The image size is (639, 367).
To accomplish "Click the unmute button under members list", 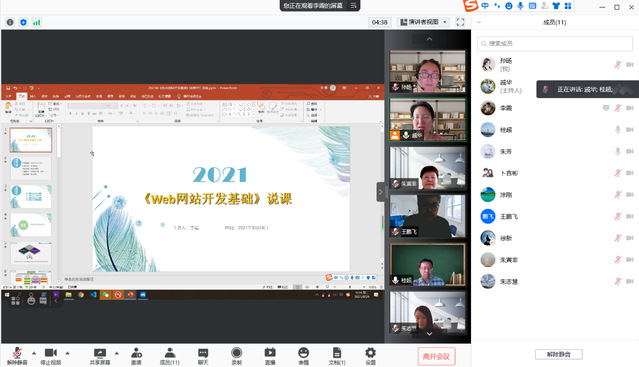I will [559, 354].
